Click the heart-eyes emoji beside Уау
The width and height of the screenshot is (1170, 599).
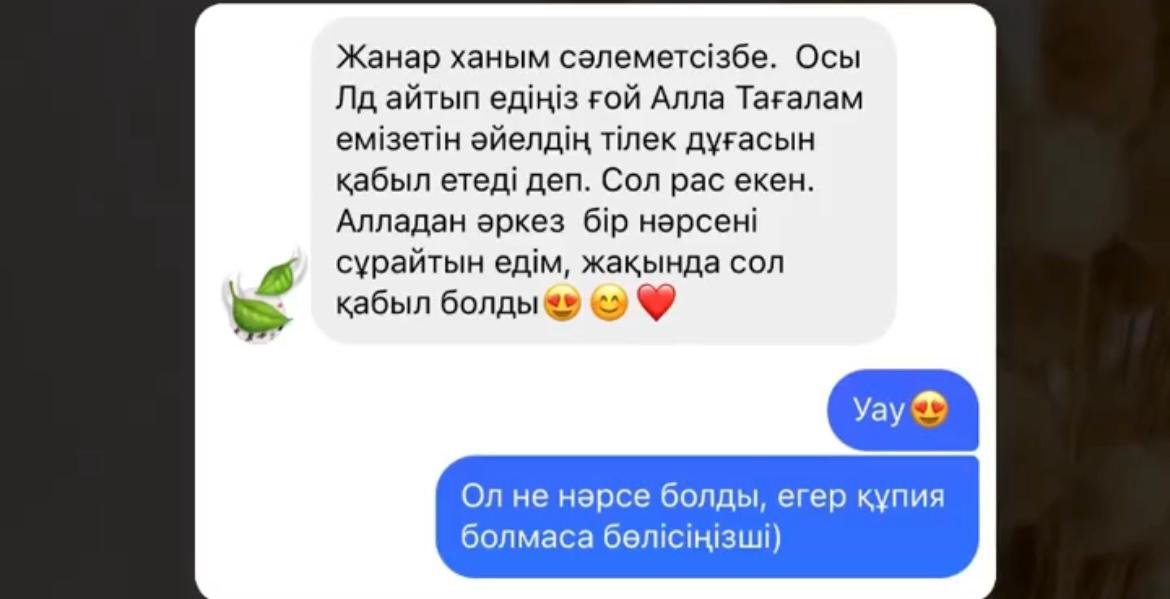click(x=930, y=410)
